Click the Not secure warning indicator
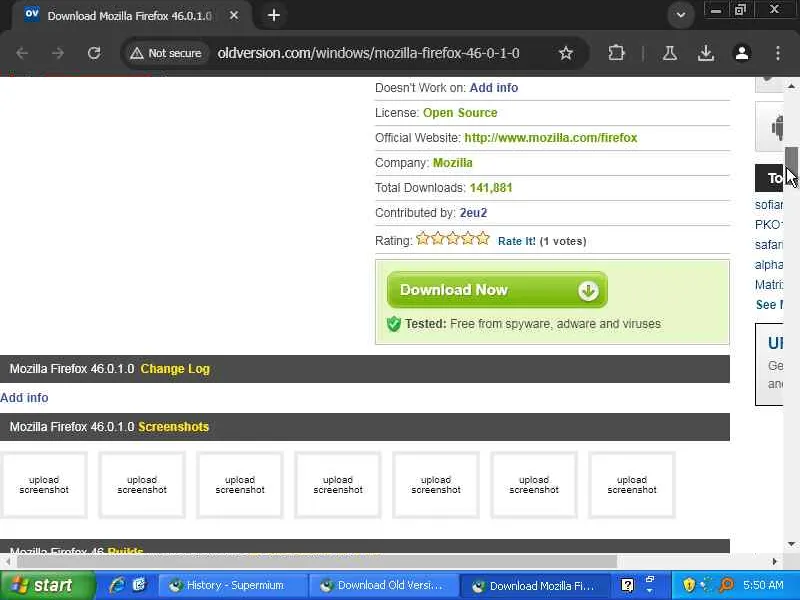800x600 pixels. point(166,53)
